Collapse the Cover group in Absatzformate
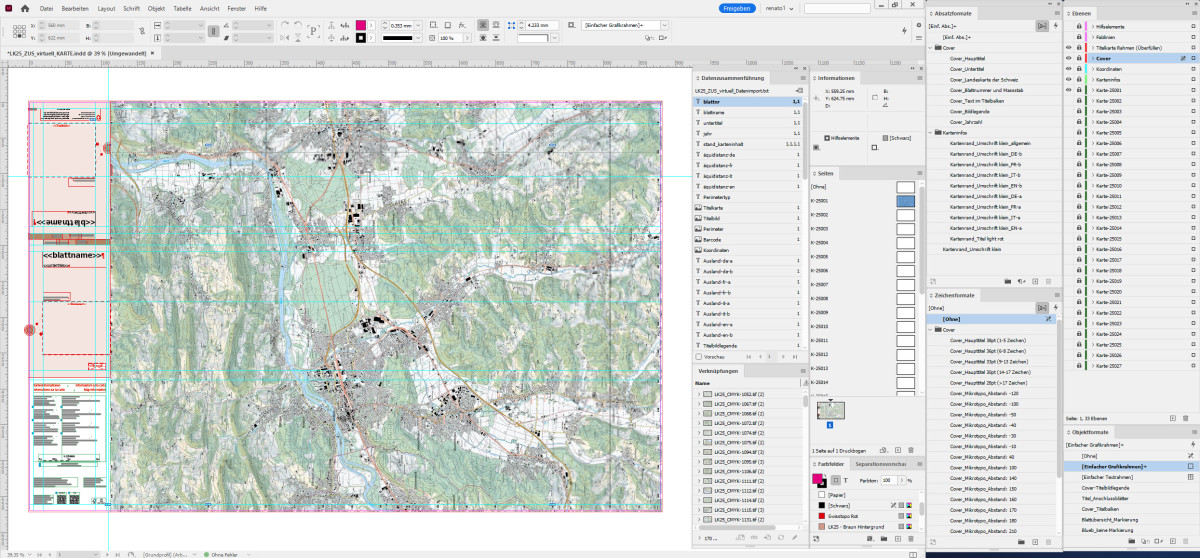 tap(930, 48)
